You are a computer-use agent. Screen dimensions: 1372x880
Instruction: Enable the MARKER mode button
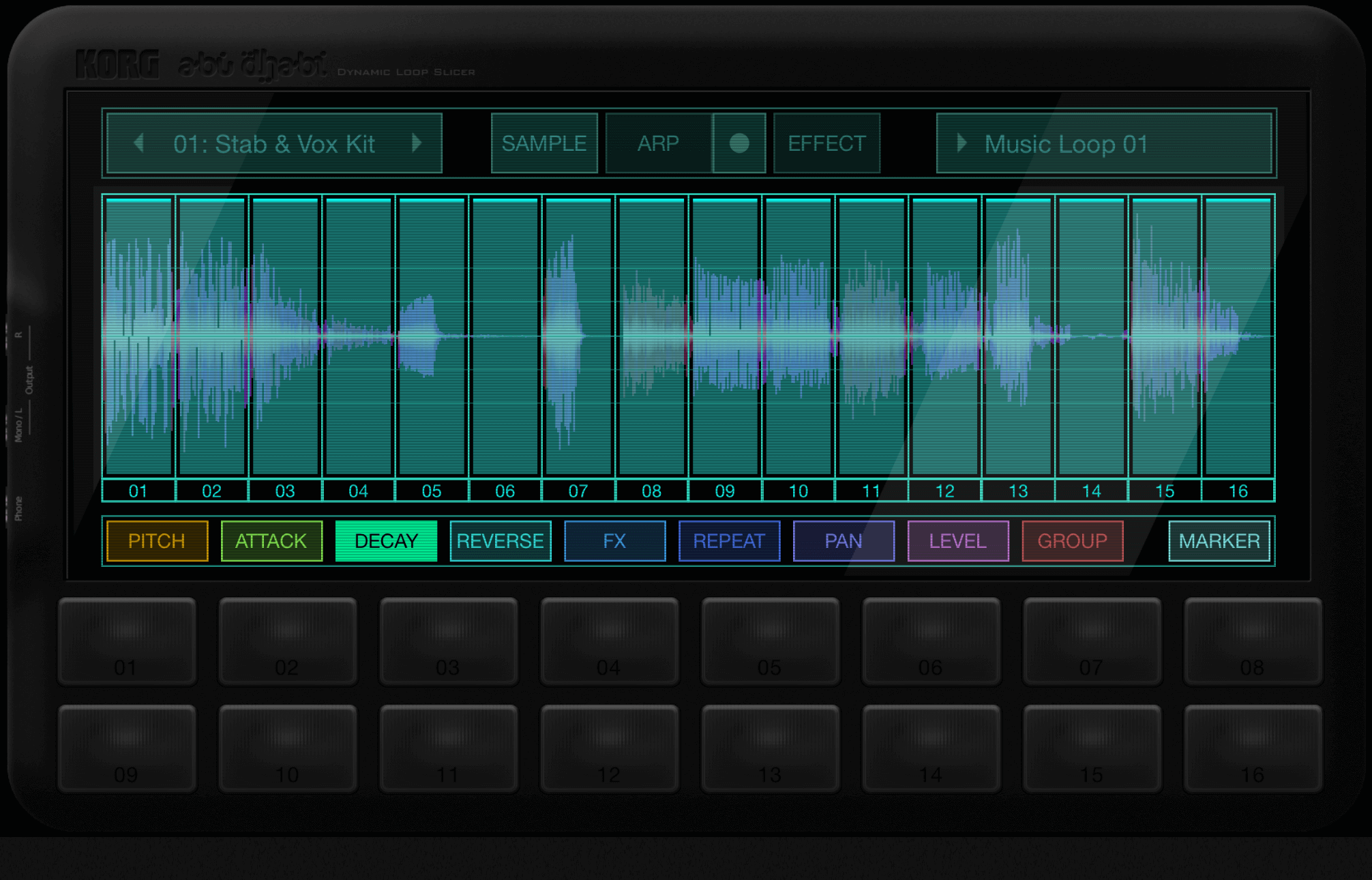click(x=1219, y=541)
